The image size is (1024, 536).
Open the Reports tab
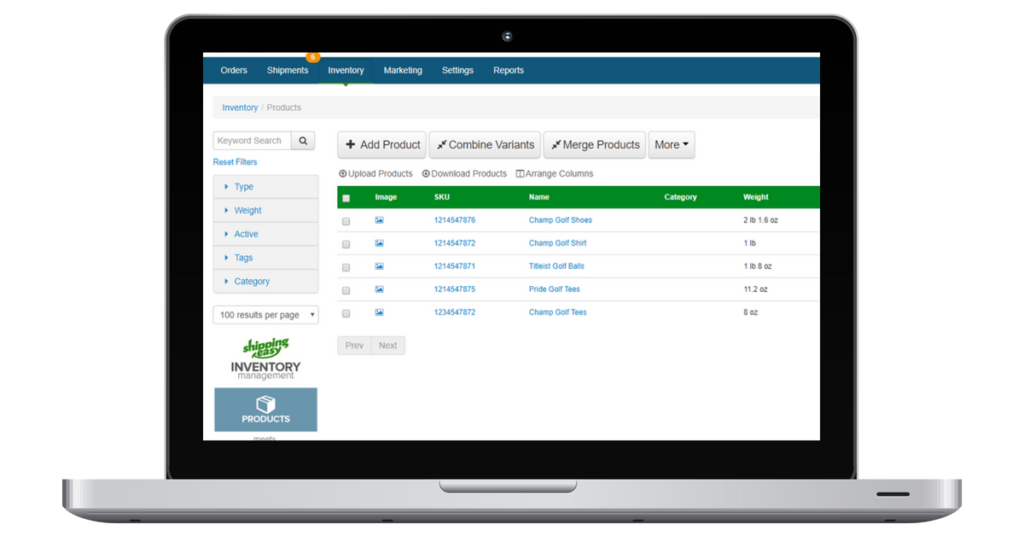(508, 70)
